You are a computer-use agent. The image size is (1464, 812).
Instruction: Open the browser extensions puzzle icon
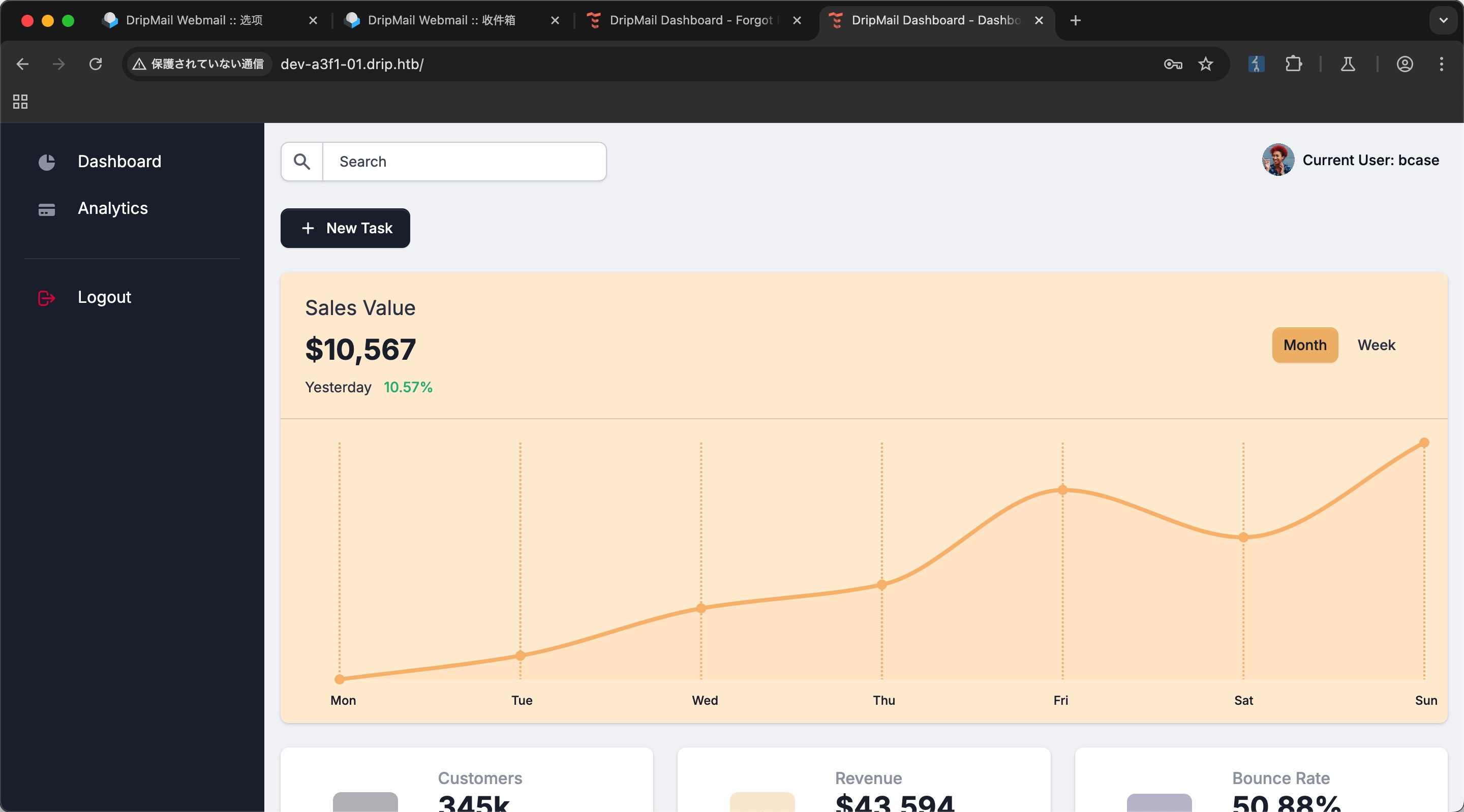coord(1293,64)
